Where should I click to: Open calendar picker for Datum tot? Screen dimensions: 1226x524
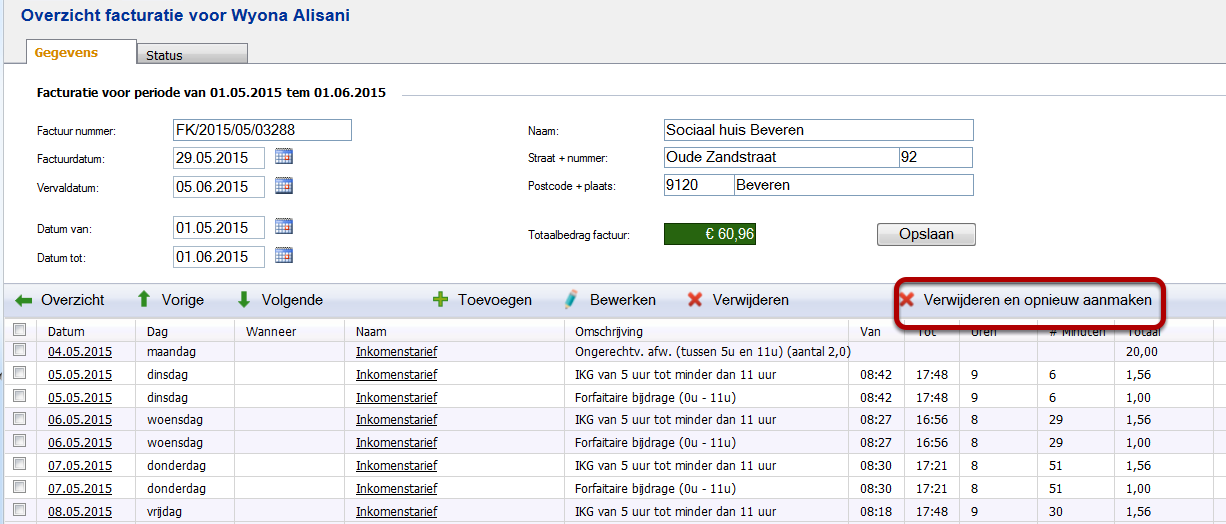pos(283,256)
